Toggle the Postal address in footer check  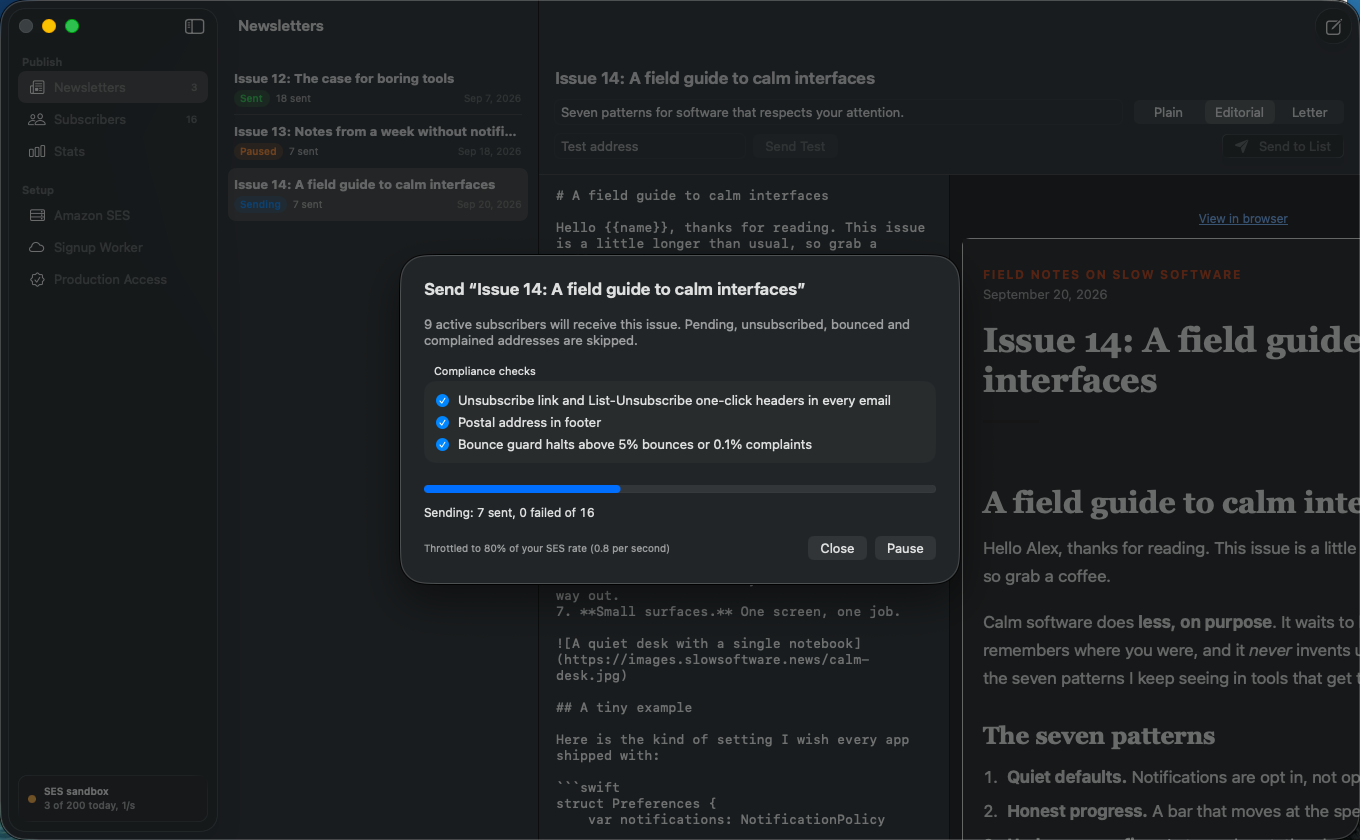coord(442,422)
